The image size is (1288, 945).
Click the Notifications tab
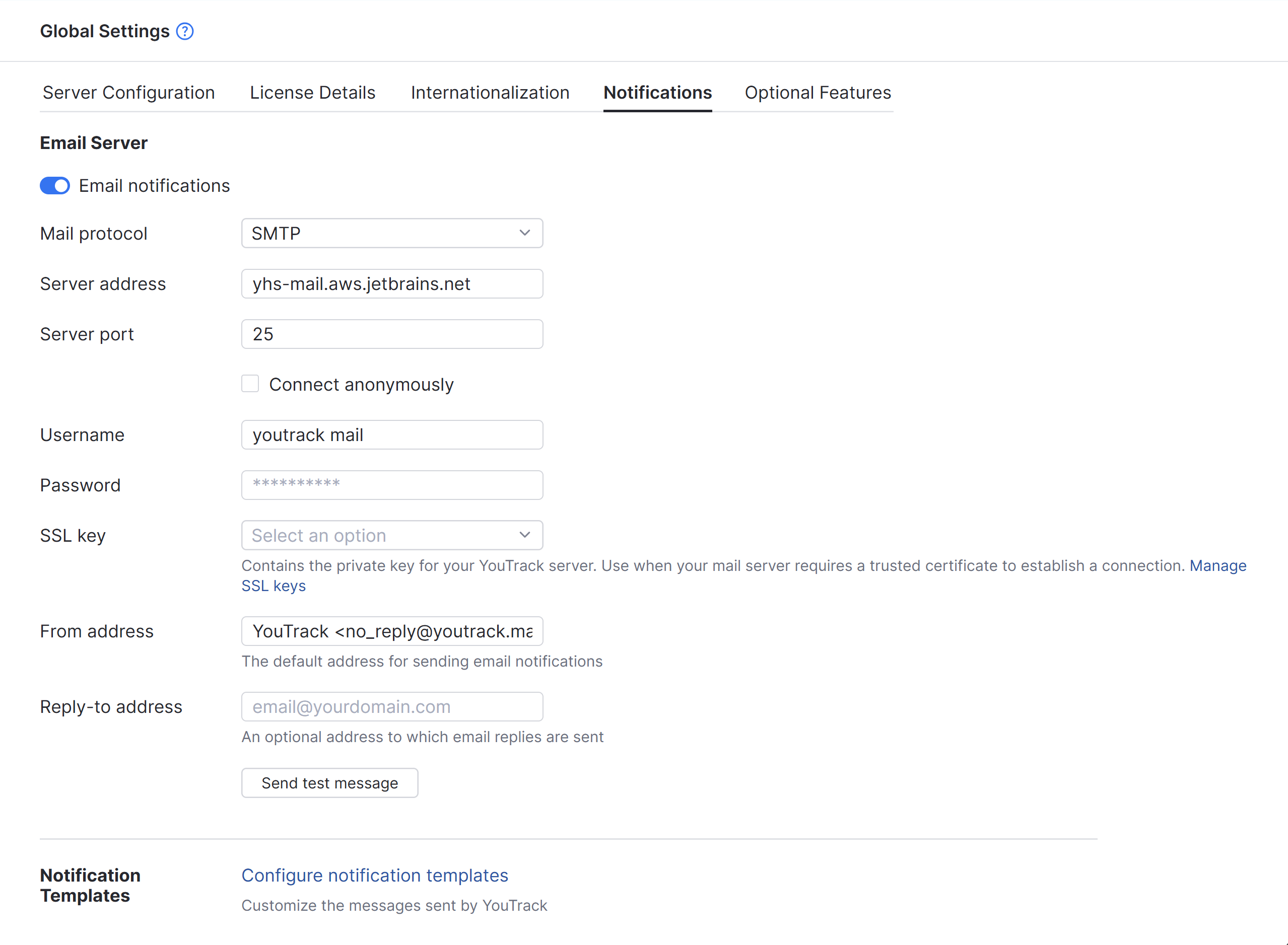(657, 93)
